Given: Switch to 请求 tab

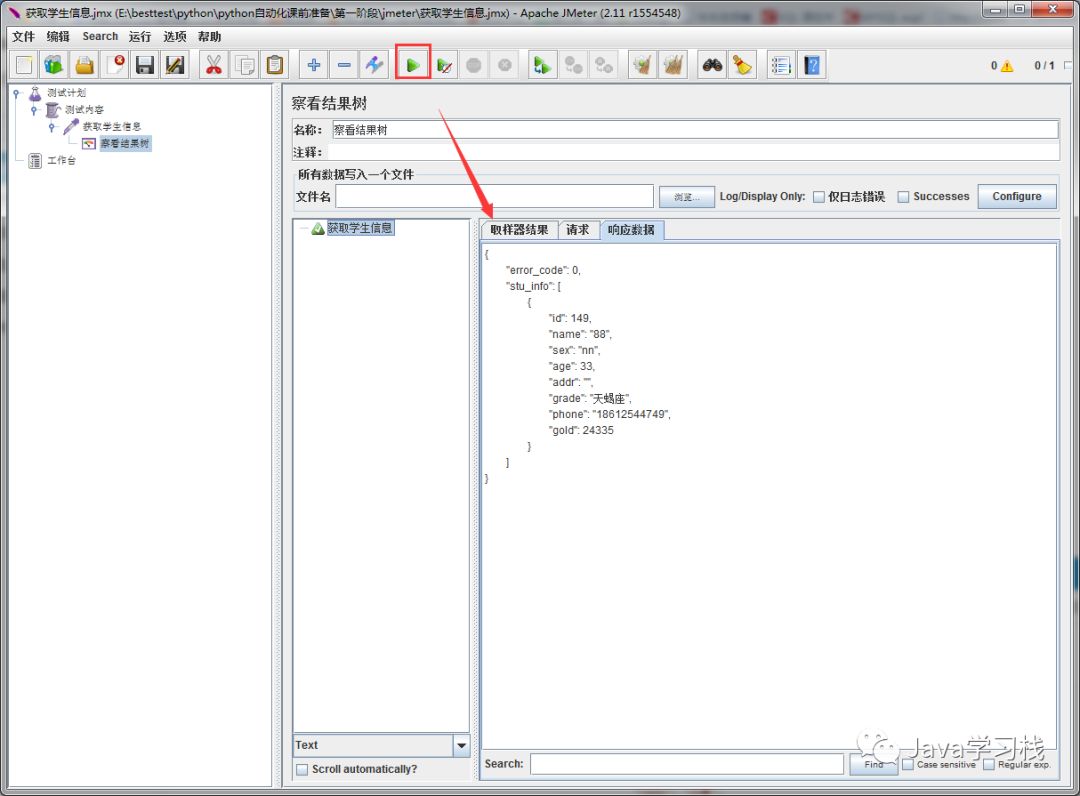Looking at the screenshot, I should click(578, 230).
